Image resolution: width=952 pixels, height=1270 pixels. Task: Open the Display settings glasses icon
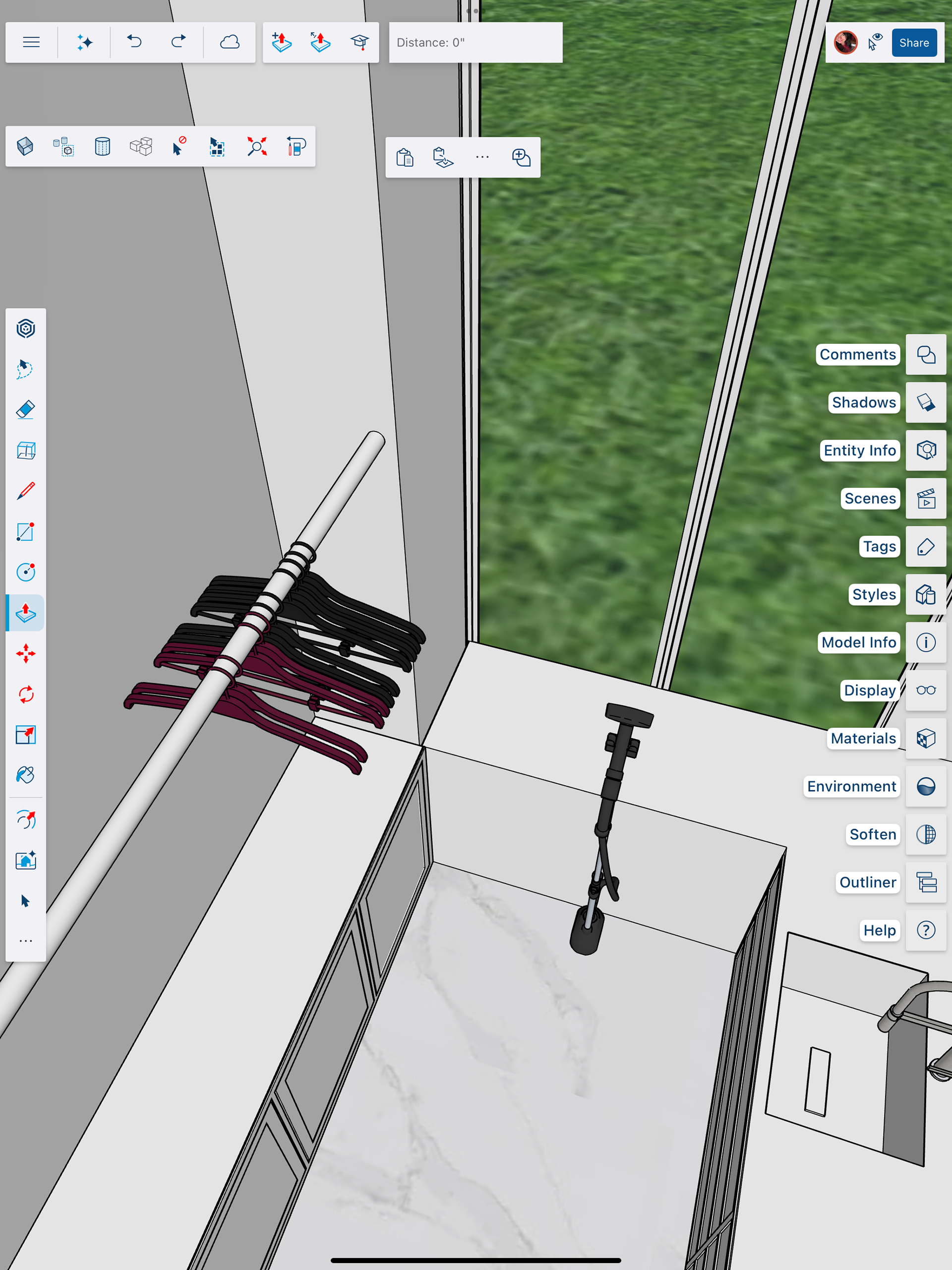(925, 690)
